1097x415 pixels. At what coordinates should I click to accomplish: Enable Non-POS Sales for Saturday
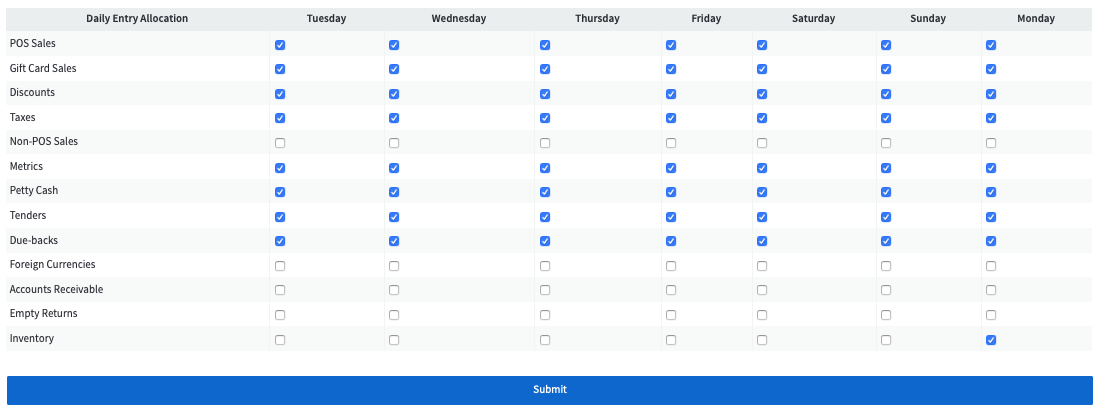(x=762, y=143)
